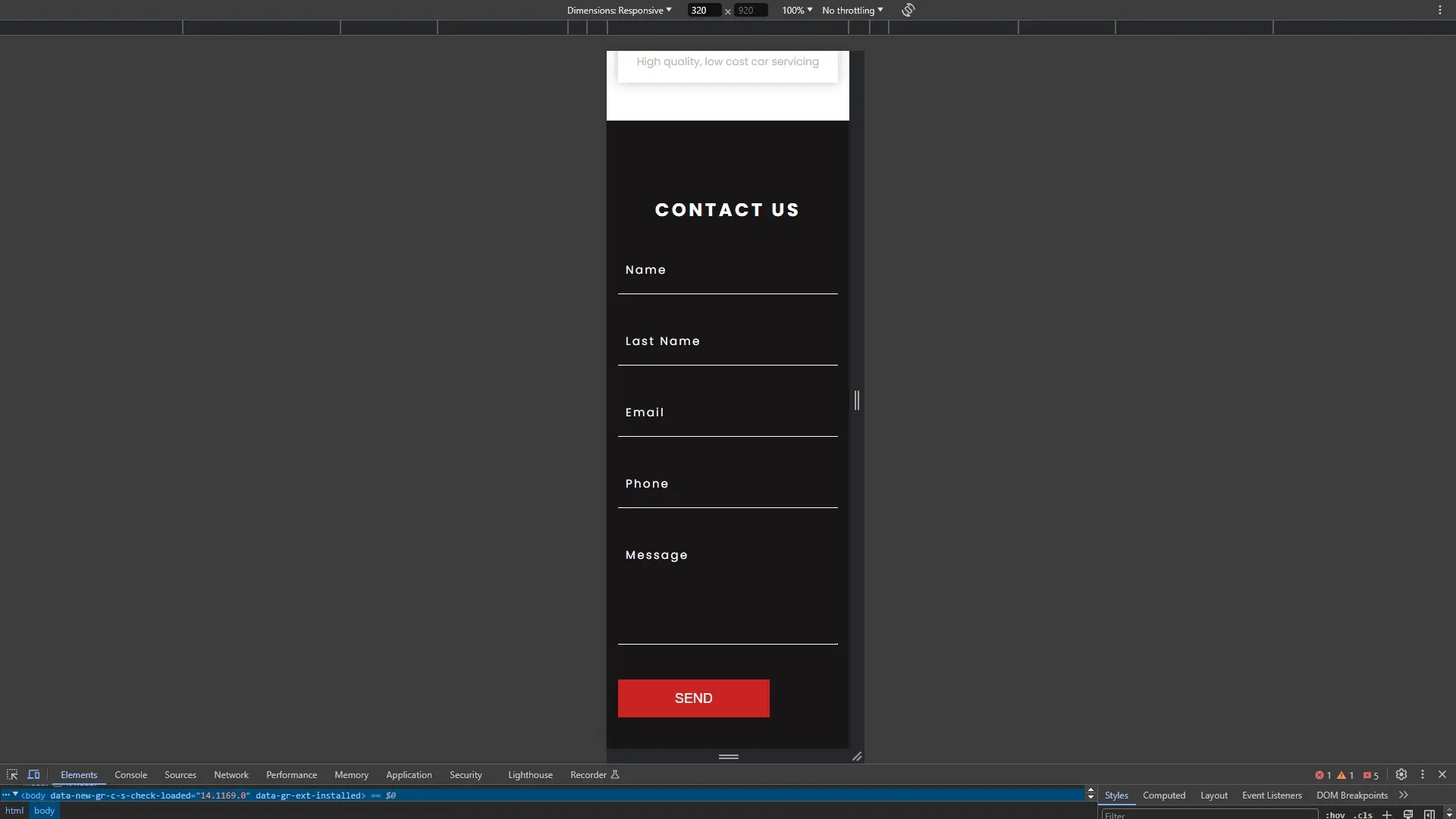
Task: Click the rendering emulation paintbrush icon
Action: [1408, 814]
